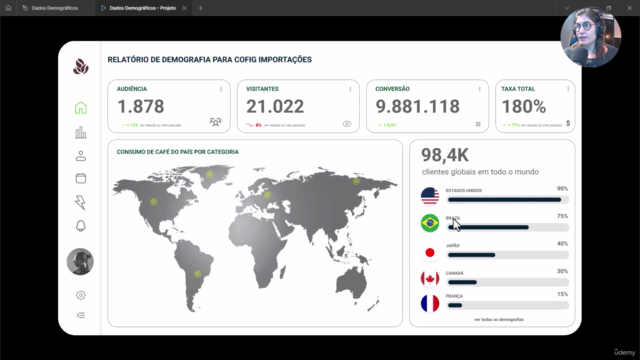Click the Japão 40% progress bar
Screen dimensions: 640x360
508,255
